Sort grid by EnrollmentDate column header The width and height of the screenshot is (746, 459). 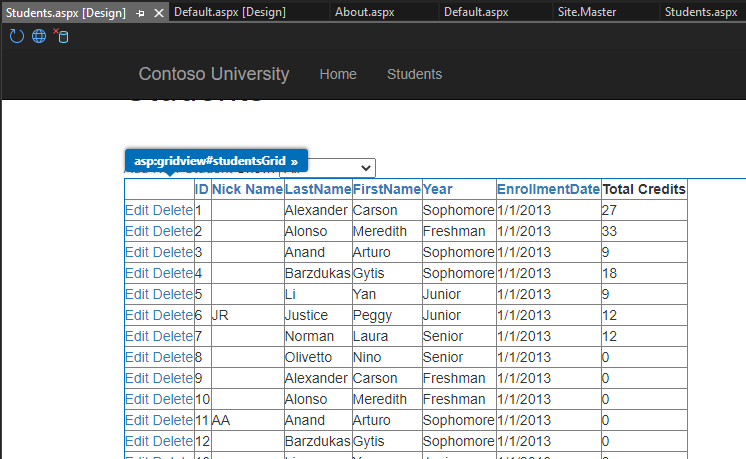pyautogui.click(x=548, y=189)
